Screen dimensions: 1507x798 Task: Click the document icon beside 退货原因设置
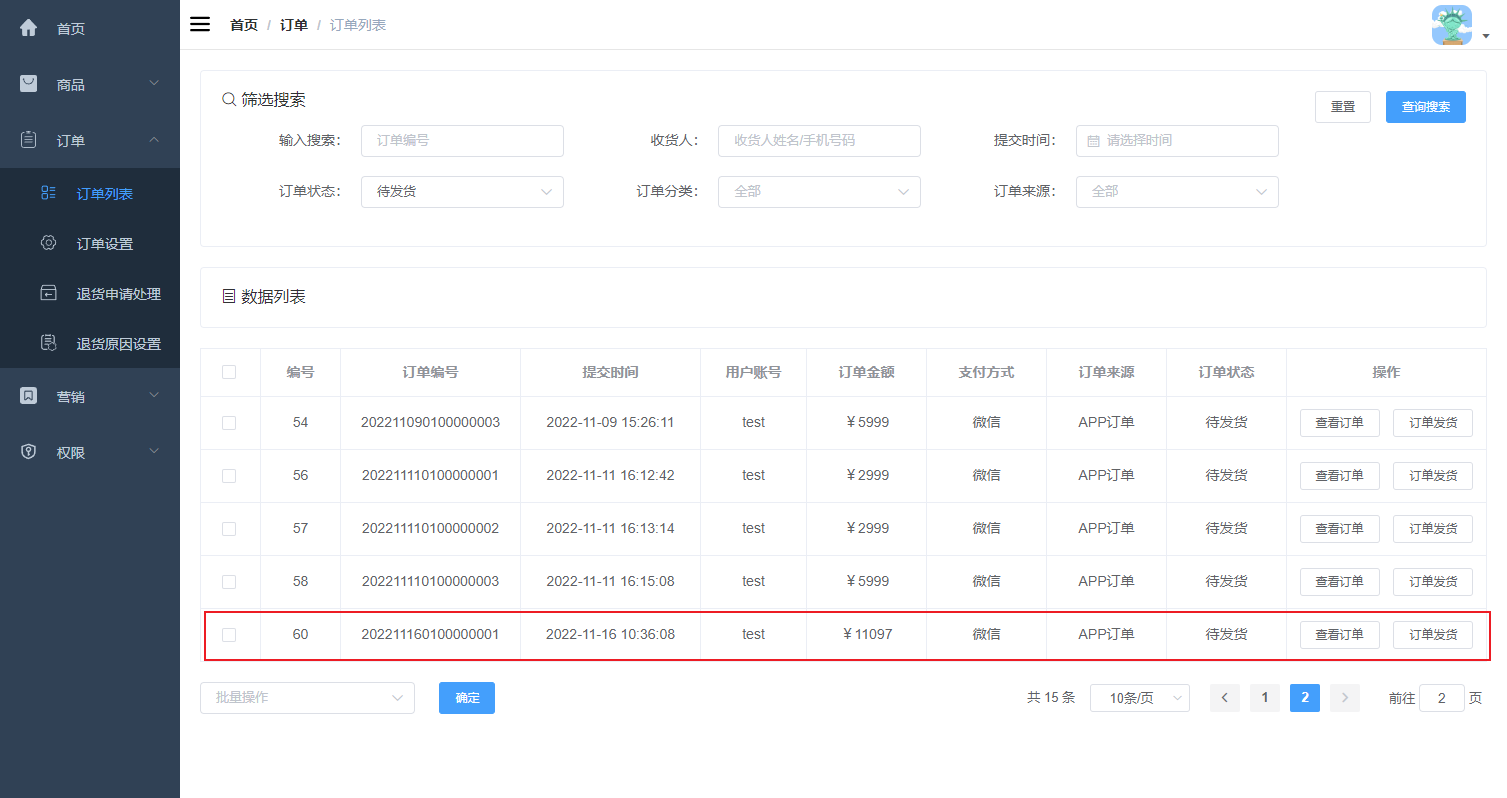(48, 343)
